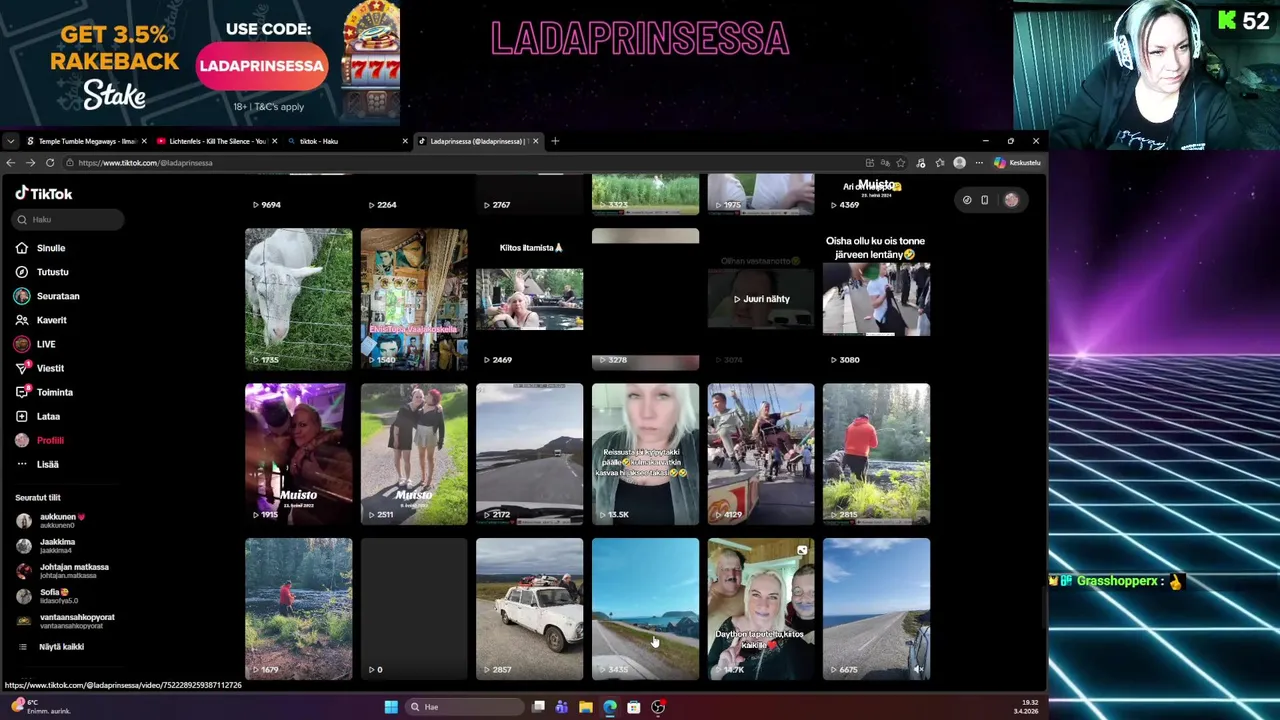Open the browser profile avatar
1280x720 pixels.
960,163
